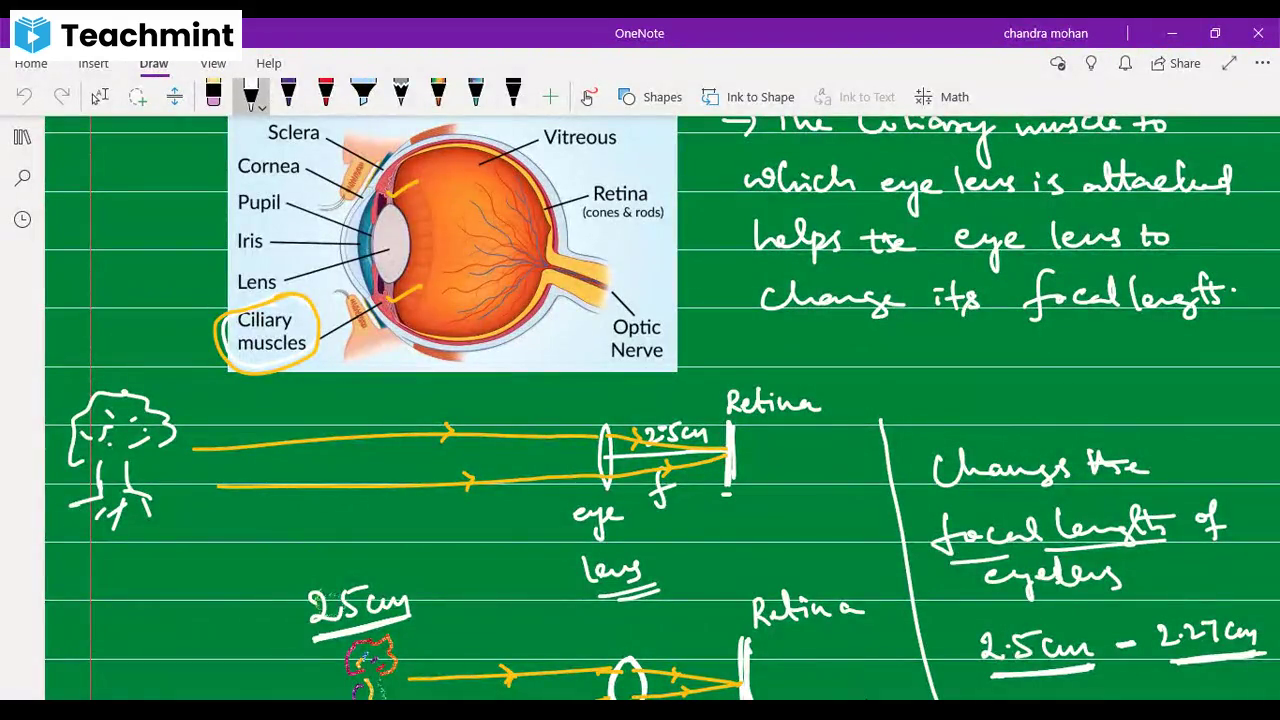Show the notebooks navigation pane
The height and width of the screenshot is (720, 1280).
pyautogui.click(x=22, y=137)
